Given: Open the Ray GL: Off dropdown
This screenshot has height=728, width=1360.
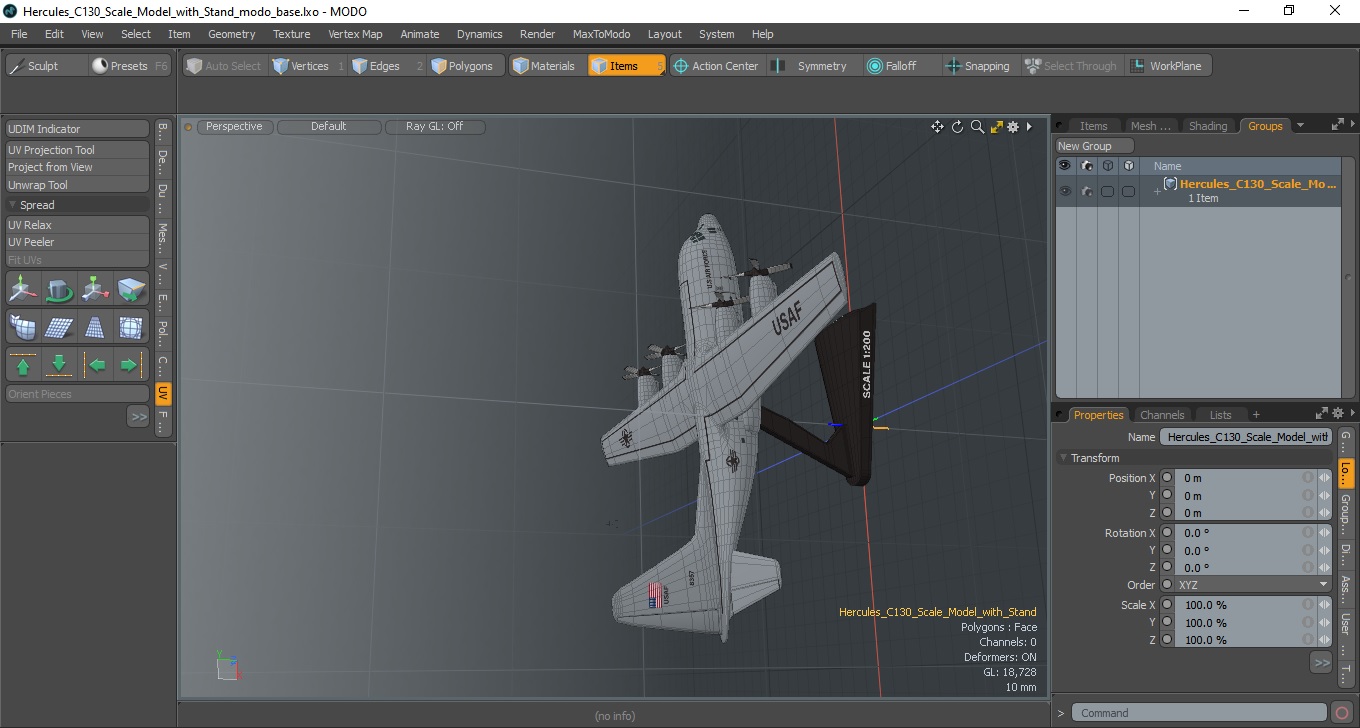Looking at the screenshot, I should pyautogui.click(x=435, y=127).
